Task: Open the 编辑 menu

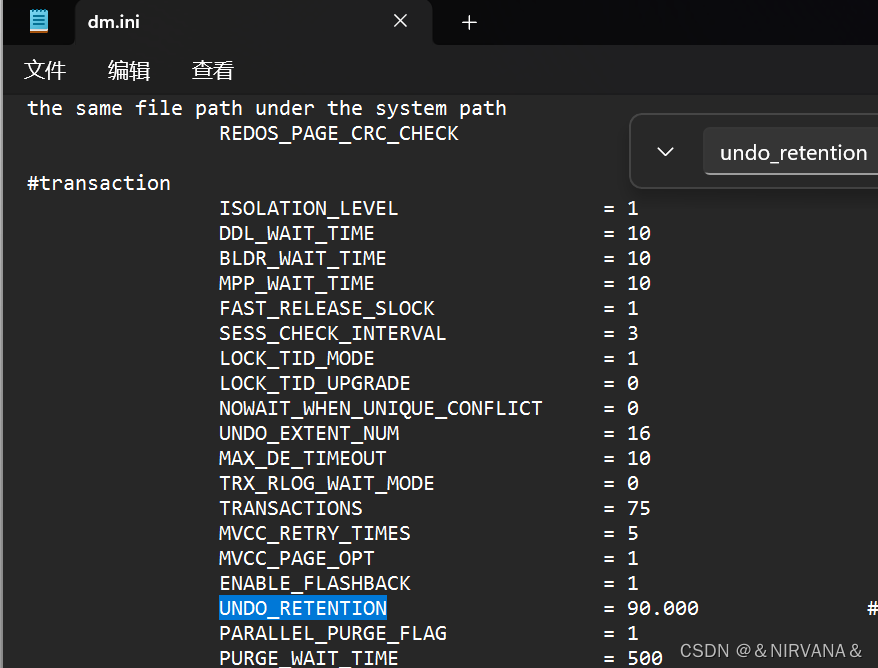Action: (x=129, y=71)
